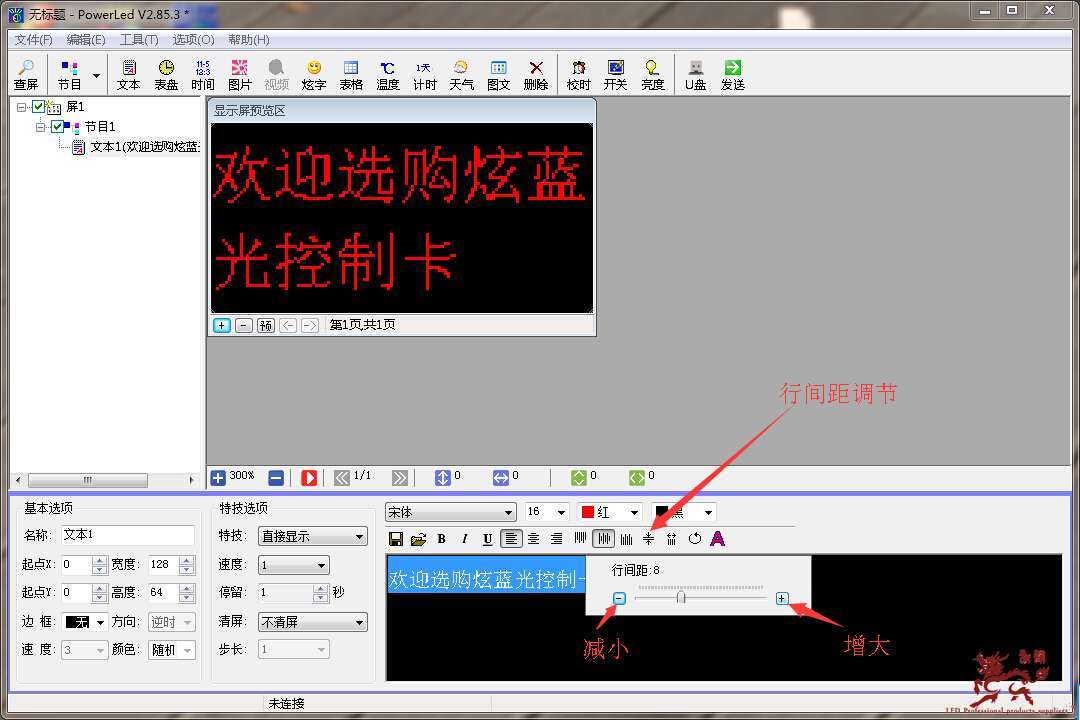Open the 文件(F) menu

[33, 39]
